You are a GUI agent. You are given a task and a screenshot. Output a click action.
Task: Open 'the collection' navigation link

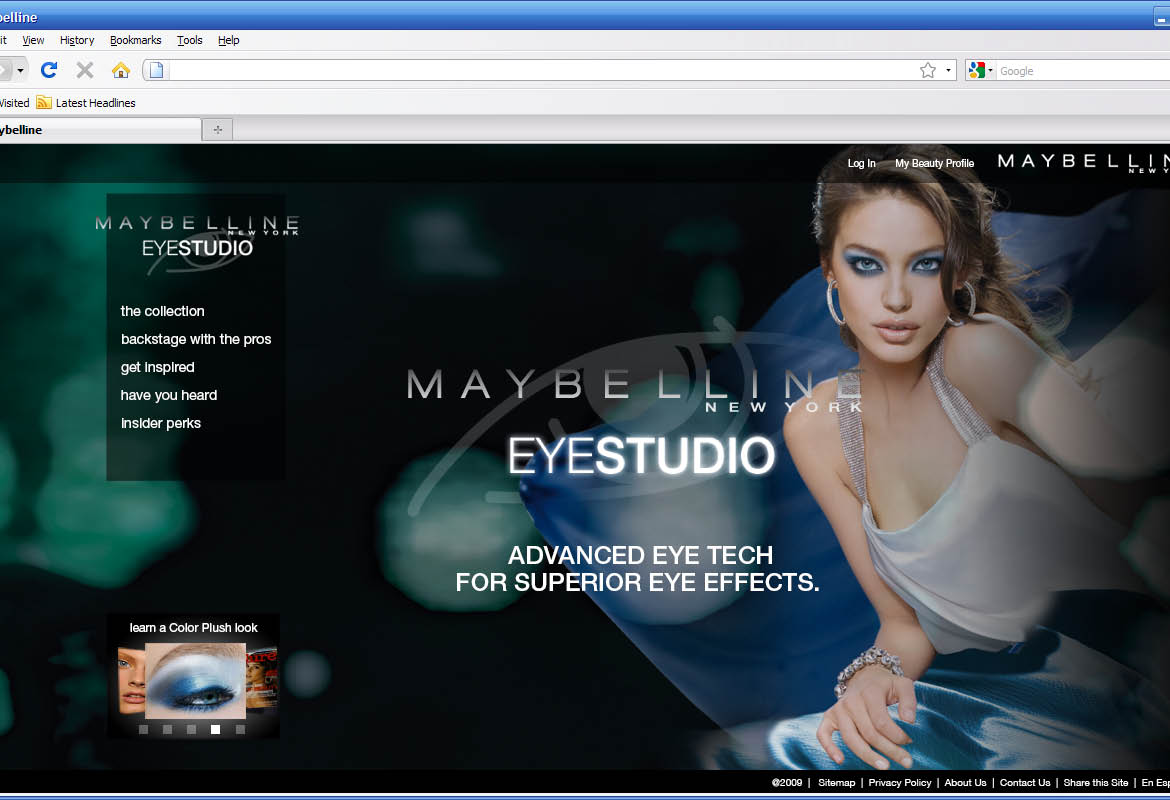click(162, 311)
